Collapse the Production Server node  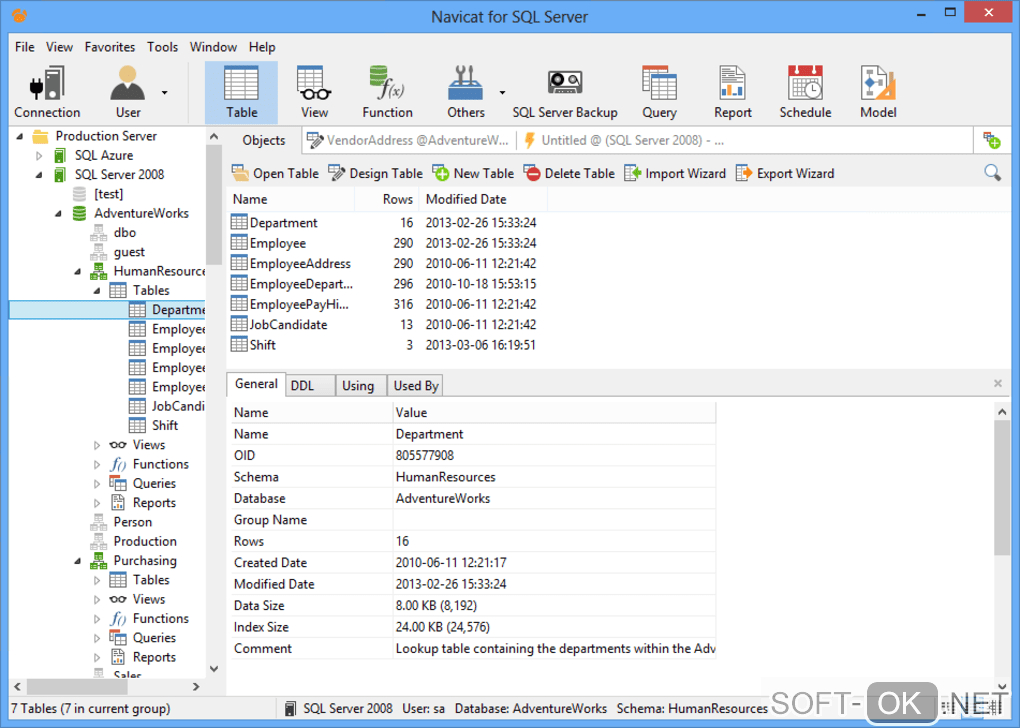(20, 136)
